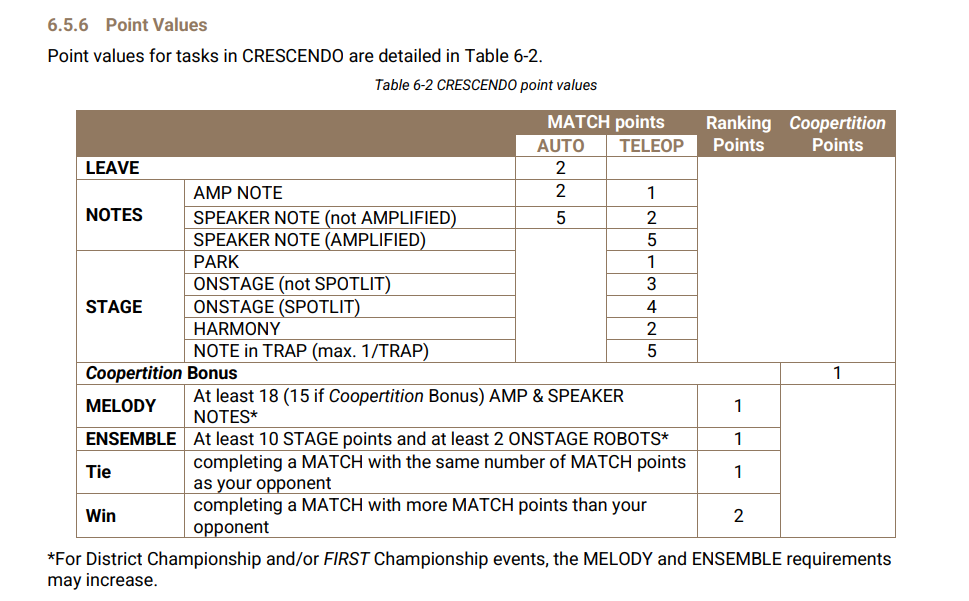
Task: Select the Win row label
Action: (x=101, y=516)
